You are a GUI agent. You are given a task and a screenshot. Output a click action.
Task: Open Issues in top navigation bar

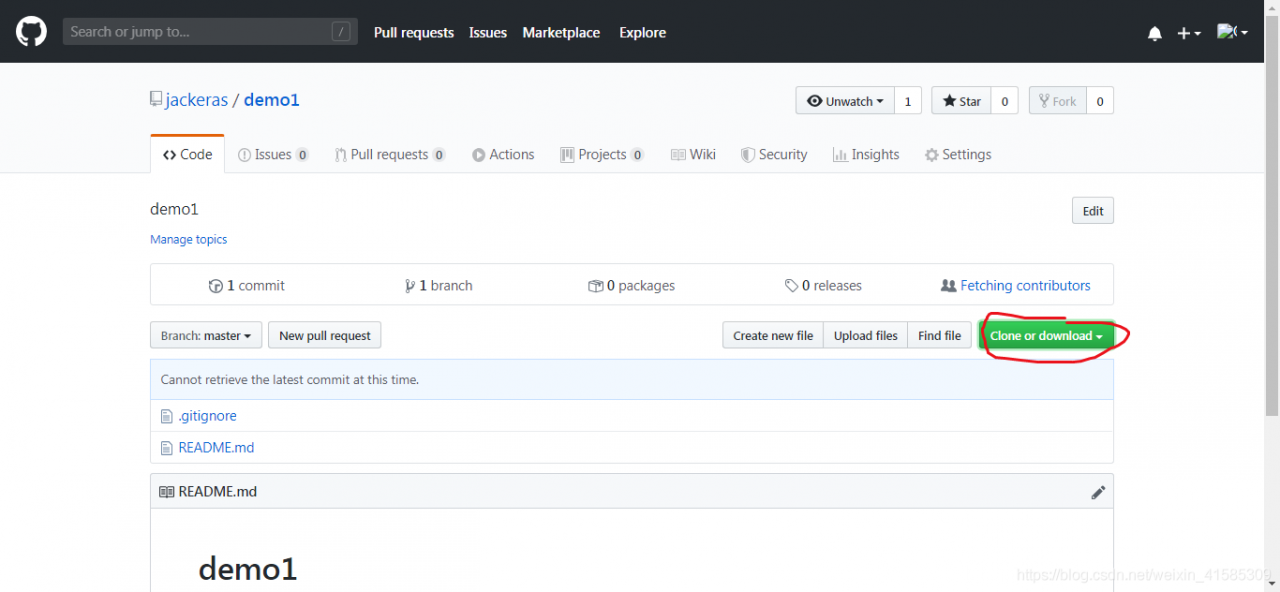[x=488, y=33]
